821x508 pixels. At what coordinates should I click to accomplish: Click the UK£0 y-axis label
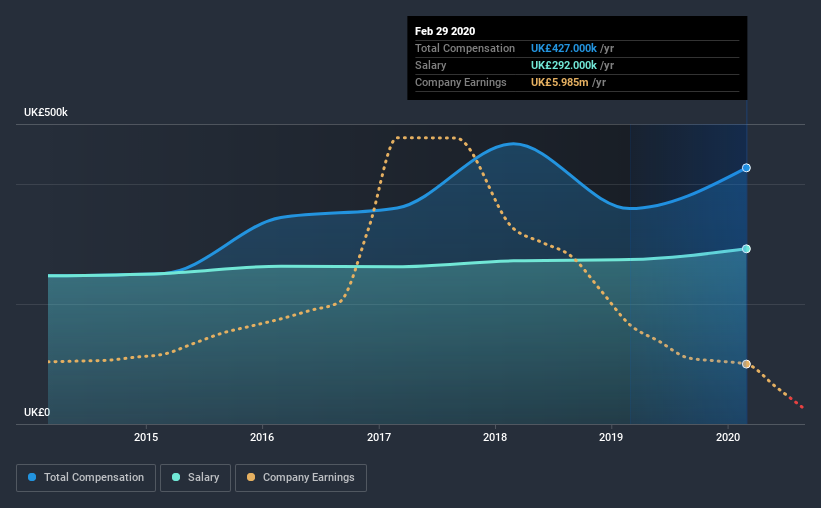[37, 413]
